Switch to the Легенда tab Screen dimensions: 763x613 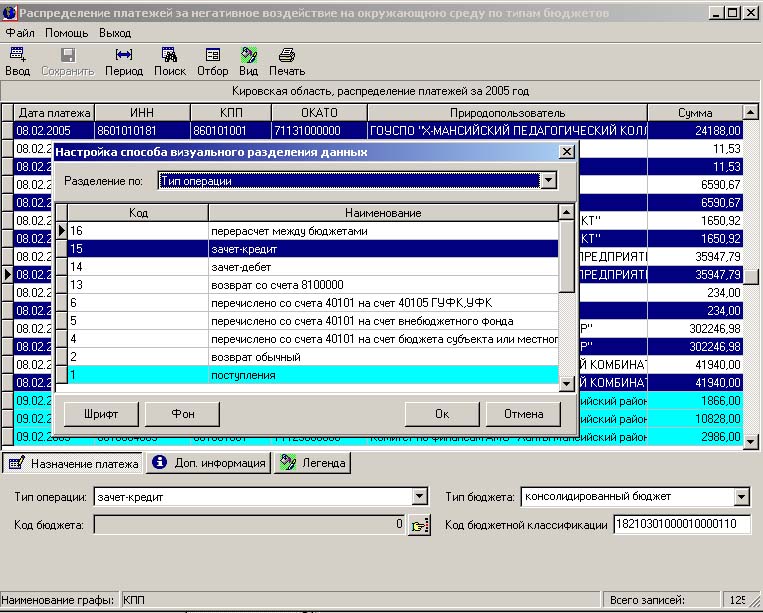(312, 463)
